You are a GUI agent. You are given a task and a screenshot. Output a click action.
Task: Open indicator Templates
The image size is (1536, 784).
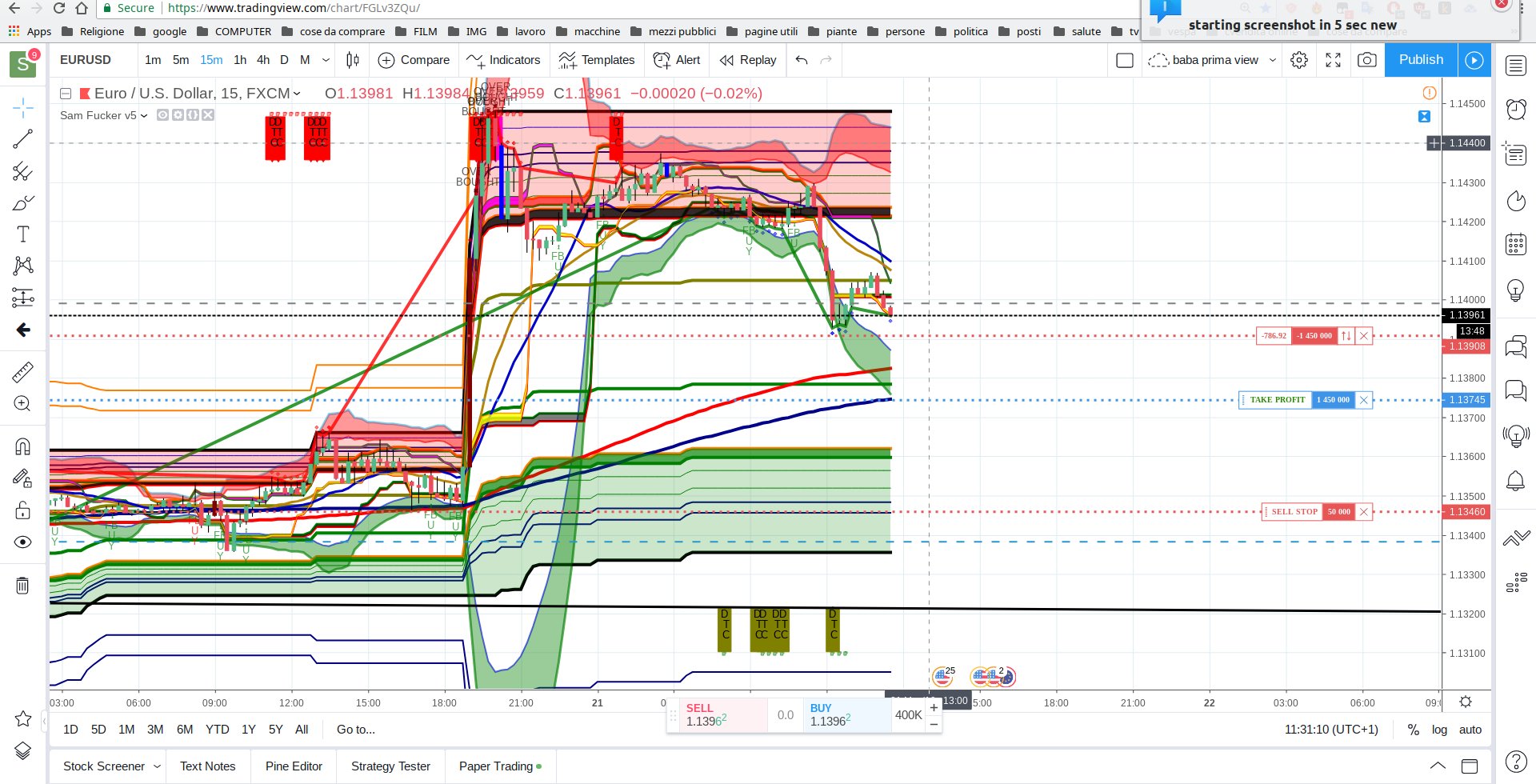click(596, 60)
